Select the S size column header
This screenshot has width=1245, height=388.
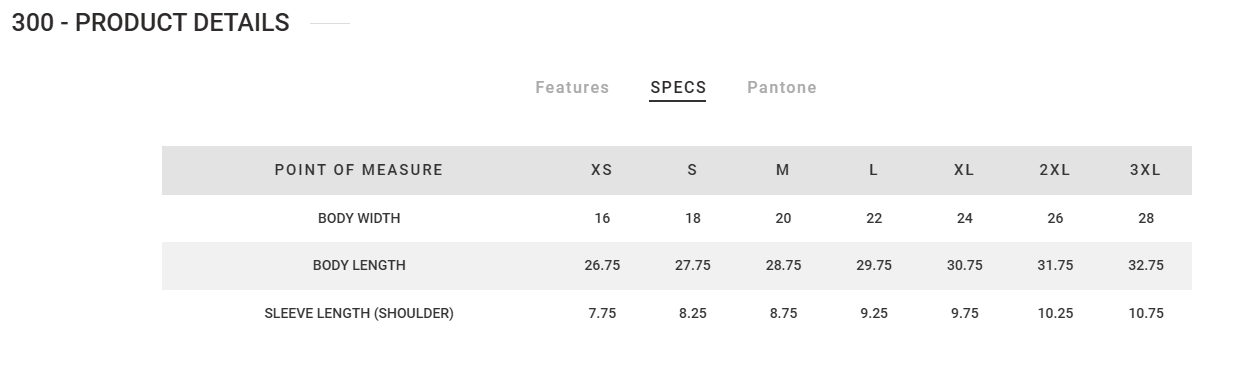(692, 170)
